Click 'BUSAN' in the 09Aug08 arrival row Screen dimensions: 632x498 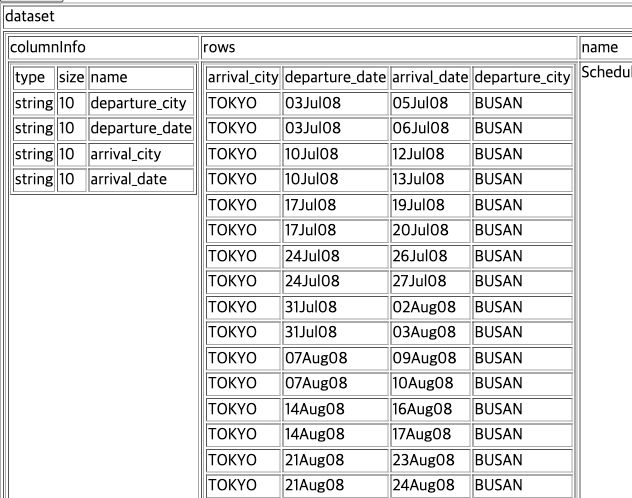tap(522, 358)
